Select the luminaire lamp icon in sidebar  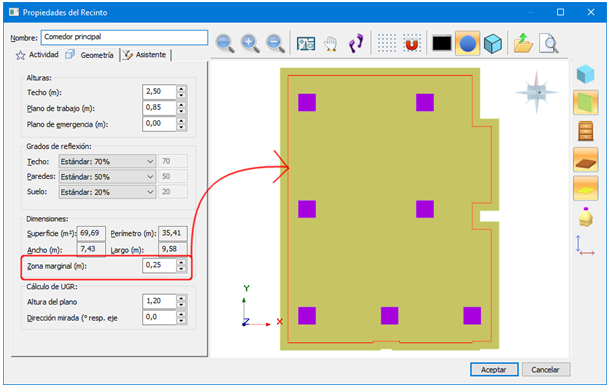tap(586, 217)
